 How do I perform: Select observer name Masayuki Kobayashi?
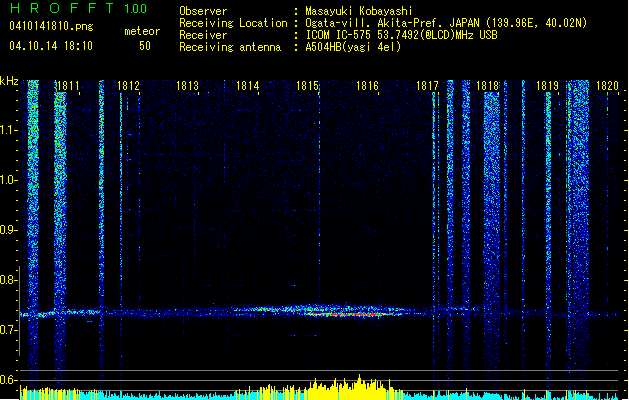tap(359, 11)
